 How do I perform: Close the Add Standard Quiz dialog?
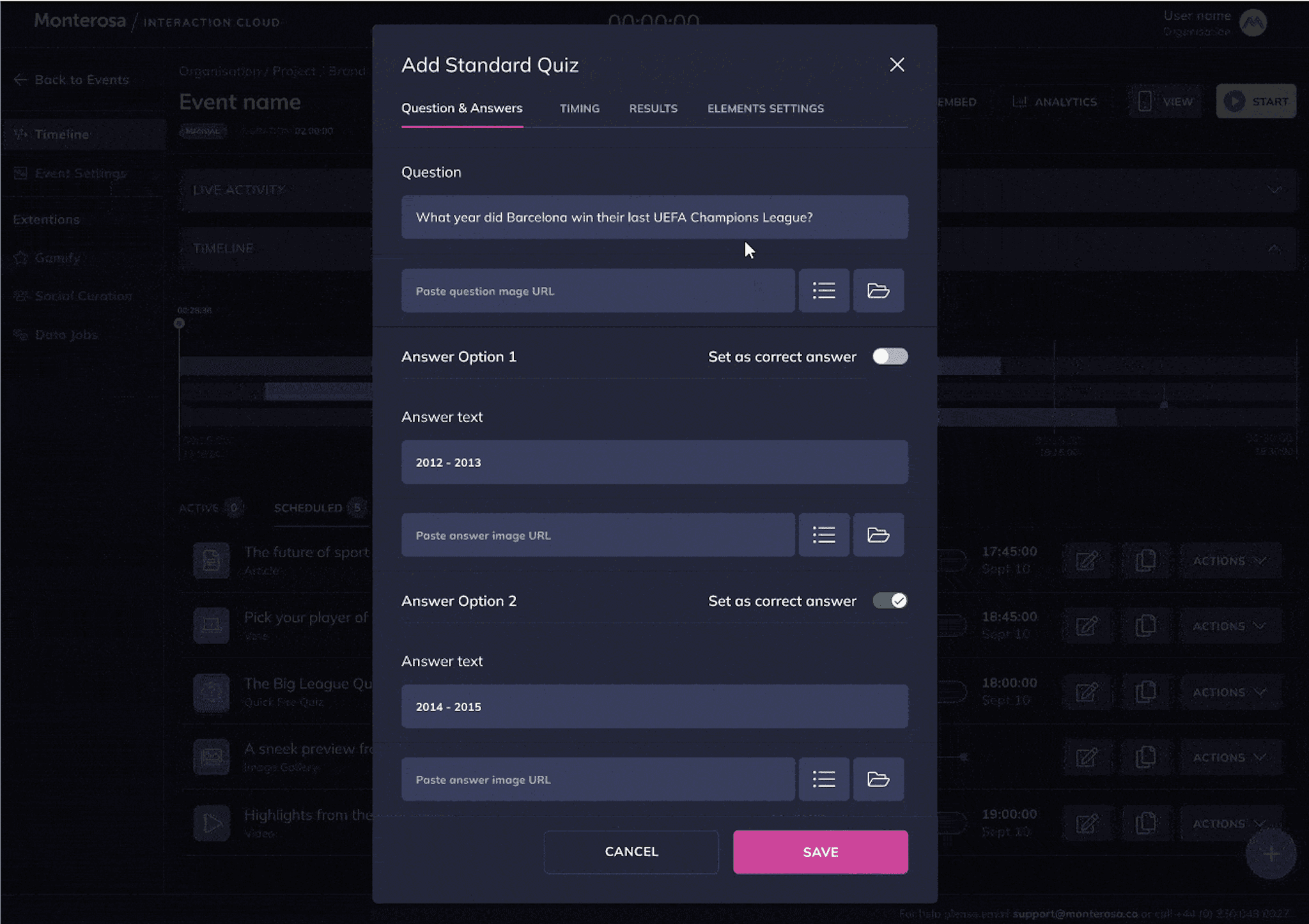(897, 65)
